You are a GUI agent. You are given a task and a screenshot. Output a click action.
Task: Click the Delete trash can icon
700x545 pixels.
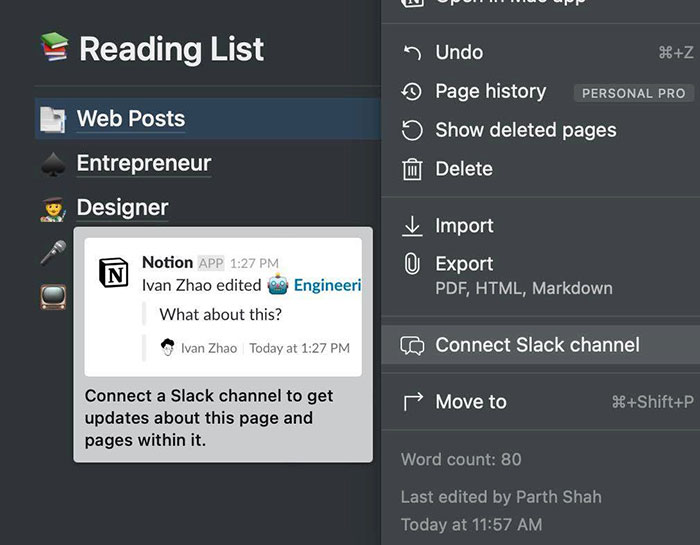pos(412,169)
